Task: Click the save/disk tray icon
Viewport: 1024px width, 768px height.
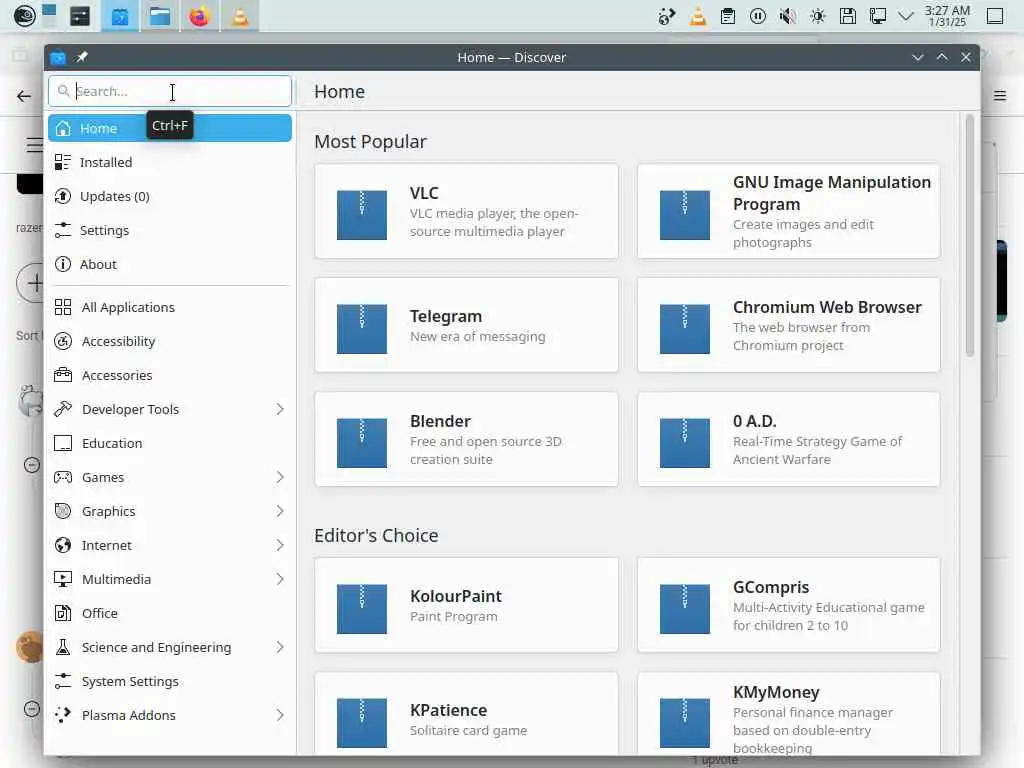Action: (x=848, y=16)
